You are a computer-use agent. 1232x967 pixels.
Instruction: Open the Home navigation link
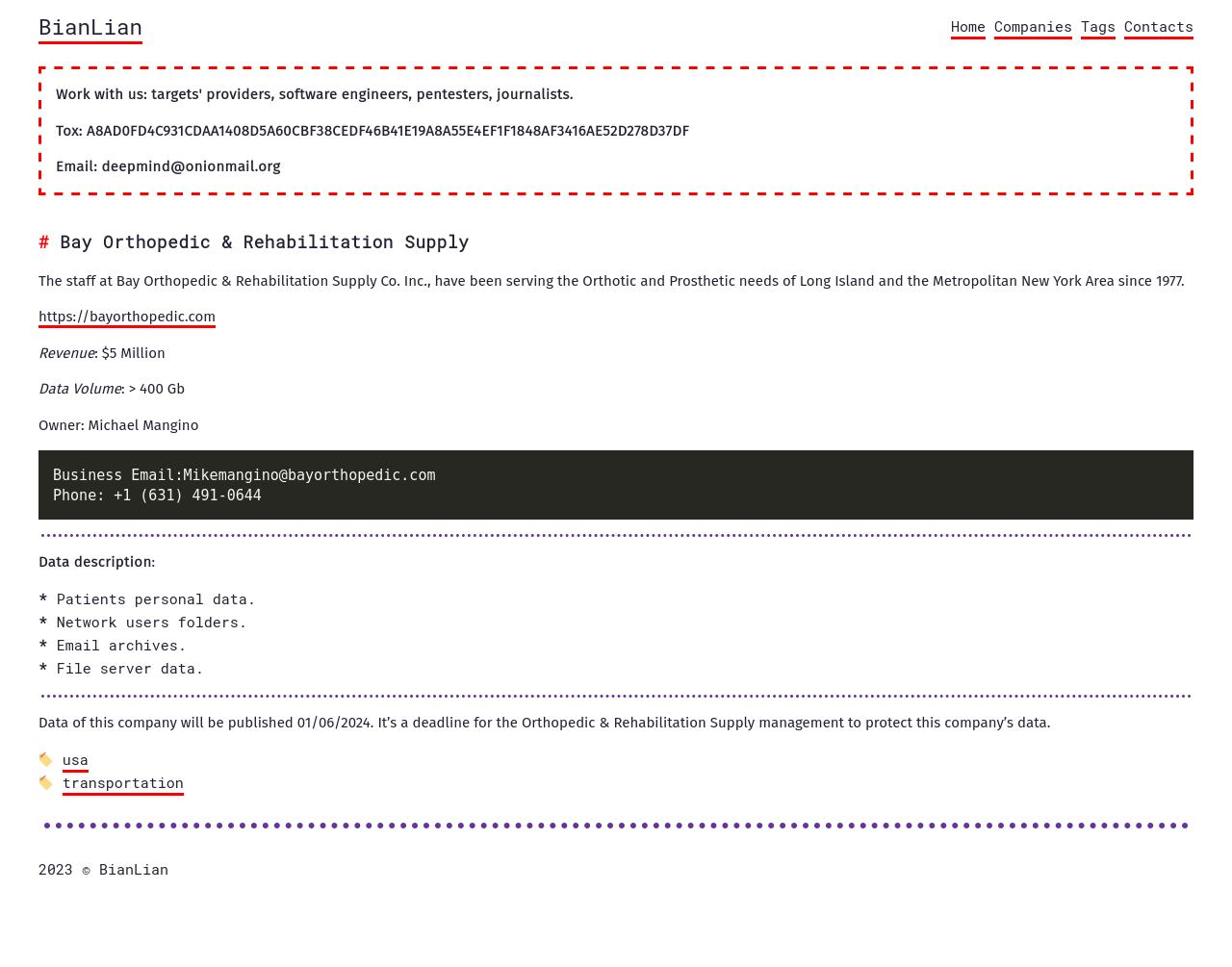click(x=967, y=27)
